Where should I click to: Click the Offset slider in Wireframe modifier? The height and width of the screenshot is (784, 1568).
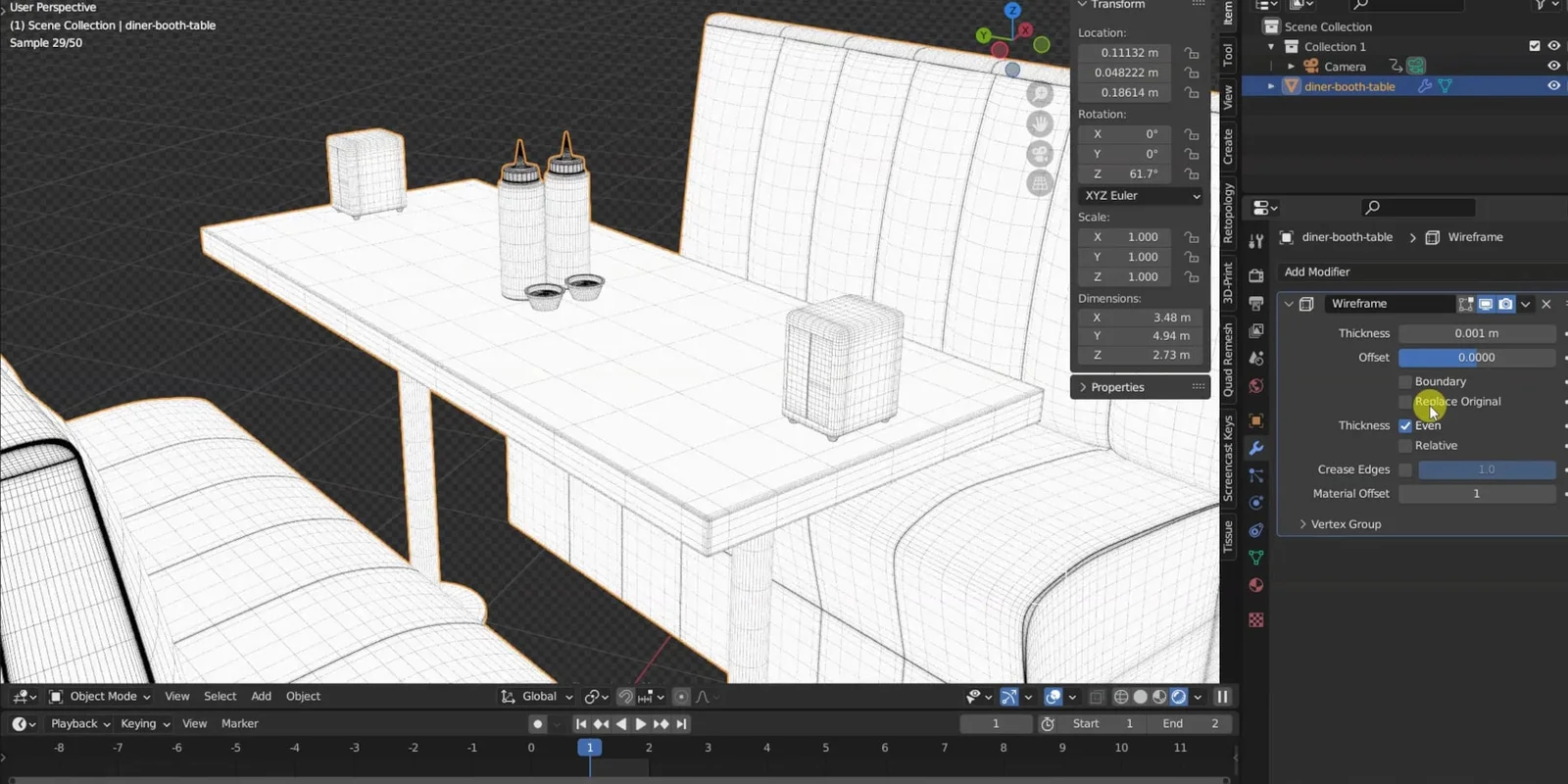pyautogui.click(x=1476, y=358)
